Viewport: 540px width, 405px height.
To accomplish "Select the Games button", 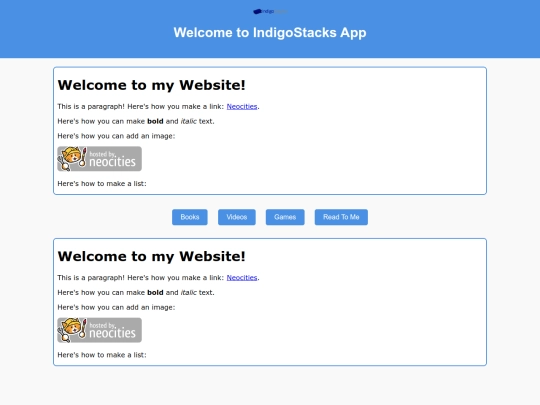I will 285,217.
